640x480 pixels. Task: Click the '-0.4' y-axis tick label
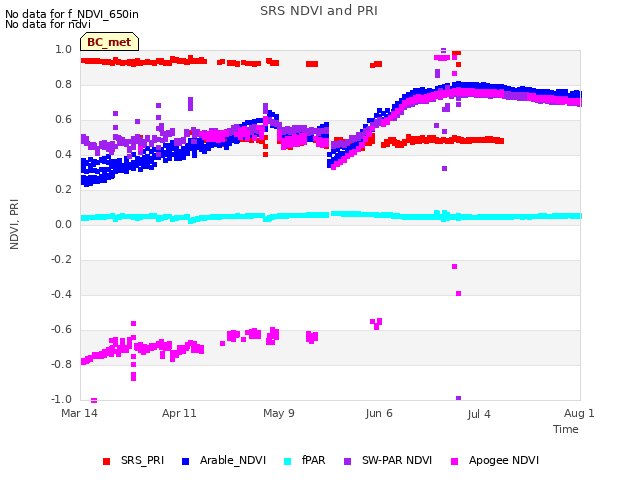point(61,294)
